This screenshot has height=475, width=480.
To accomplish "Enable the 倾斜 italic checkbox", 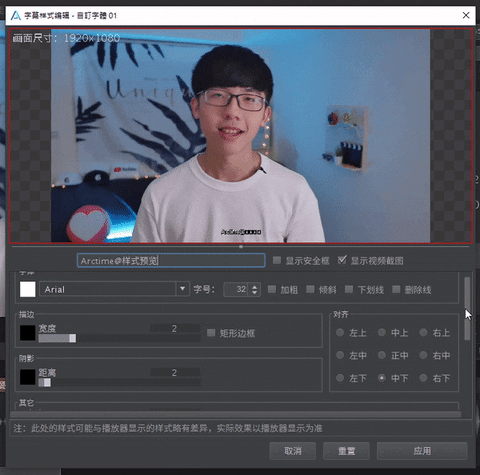I will pyautogui.click(x=310, y=289).
